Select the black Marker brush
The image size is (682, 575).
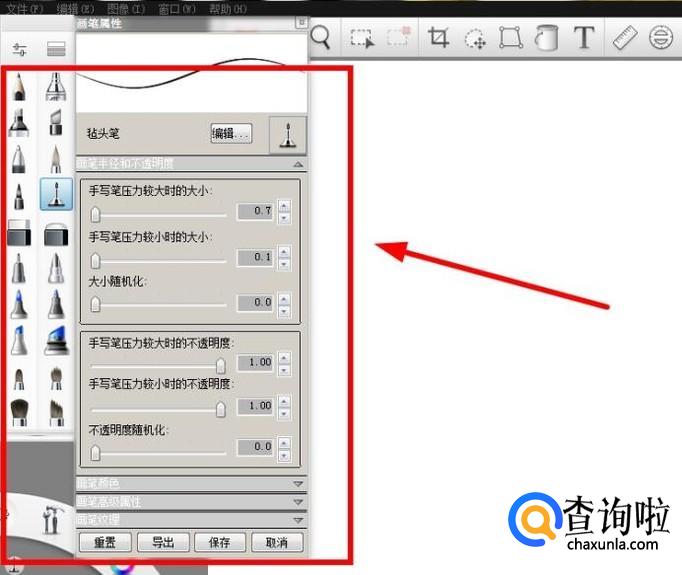click(x=18, y=123)
